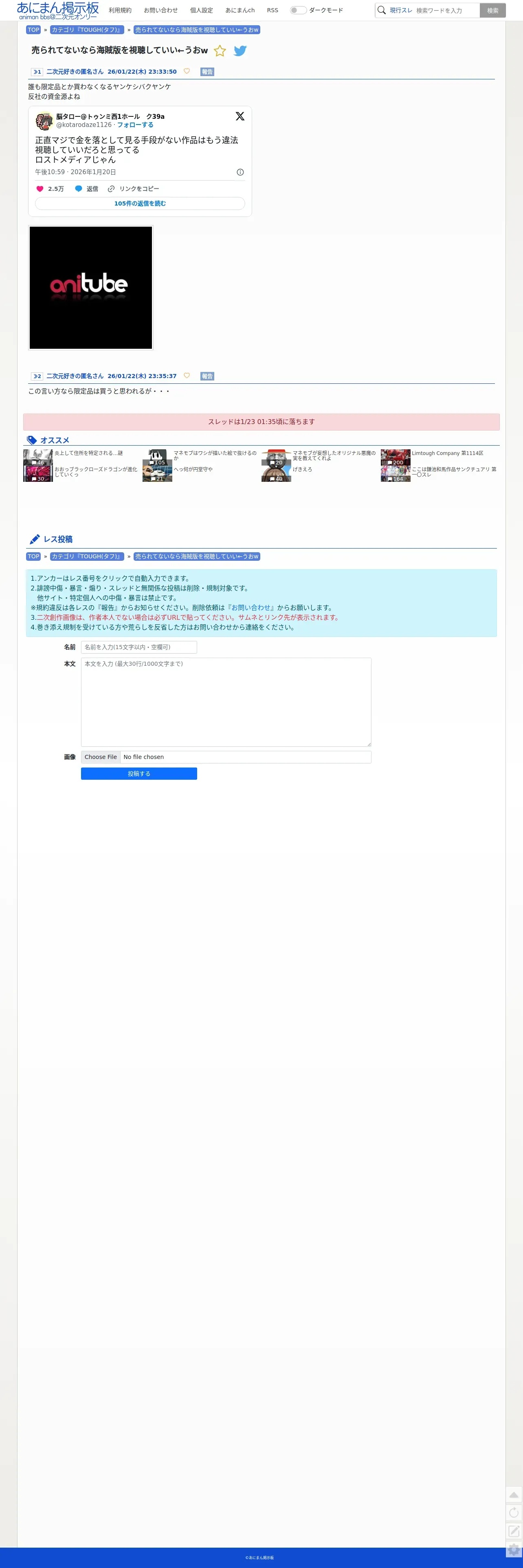Open TOUGH(タフ) category in upper breadcrumb

tap(87, 30)
